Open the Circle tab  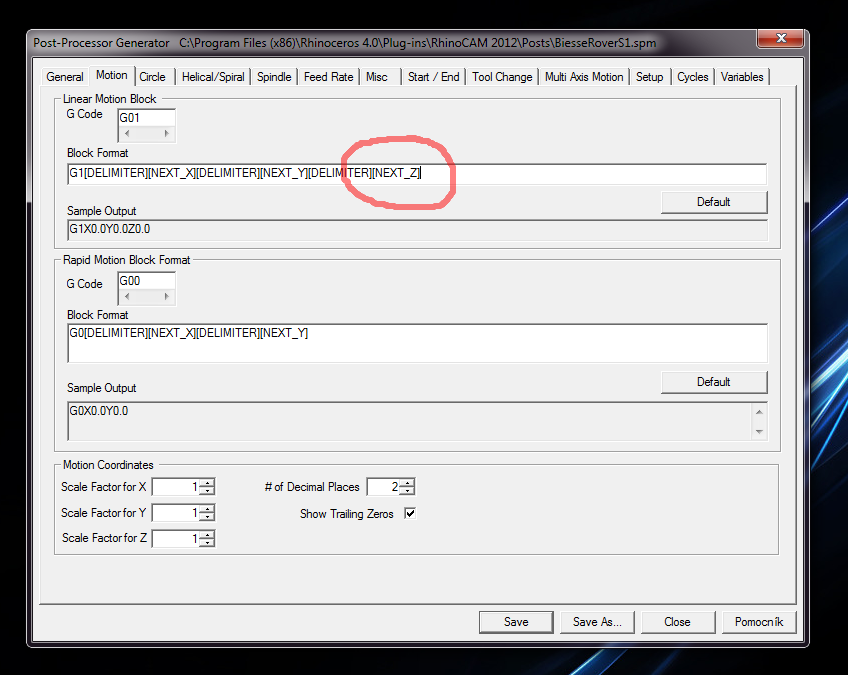153,77
